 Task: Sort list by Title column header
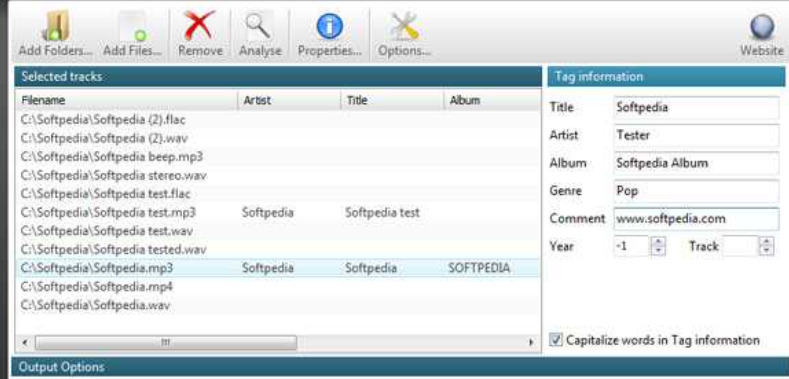391,100
